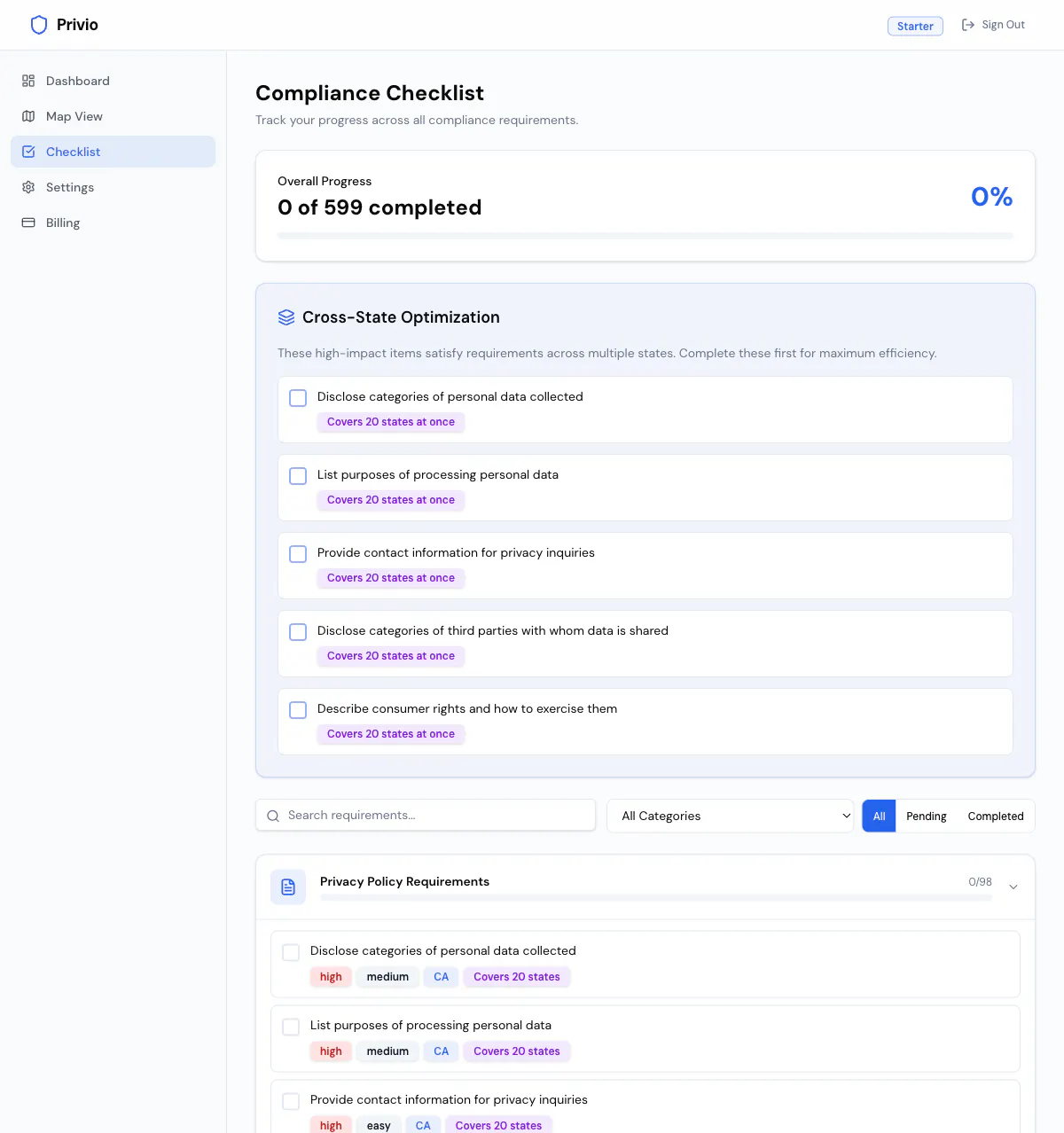Check Cross-State 'Disclose categories of personal data collected'
1064x1133 pixels.
[x=298, y=398]
